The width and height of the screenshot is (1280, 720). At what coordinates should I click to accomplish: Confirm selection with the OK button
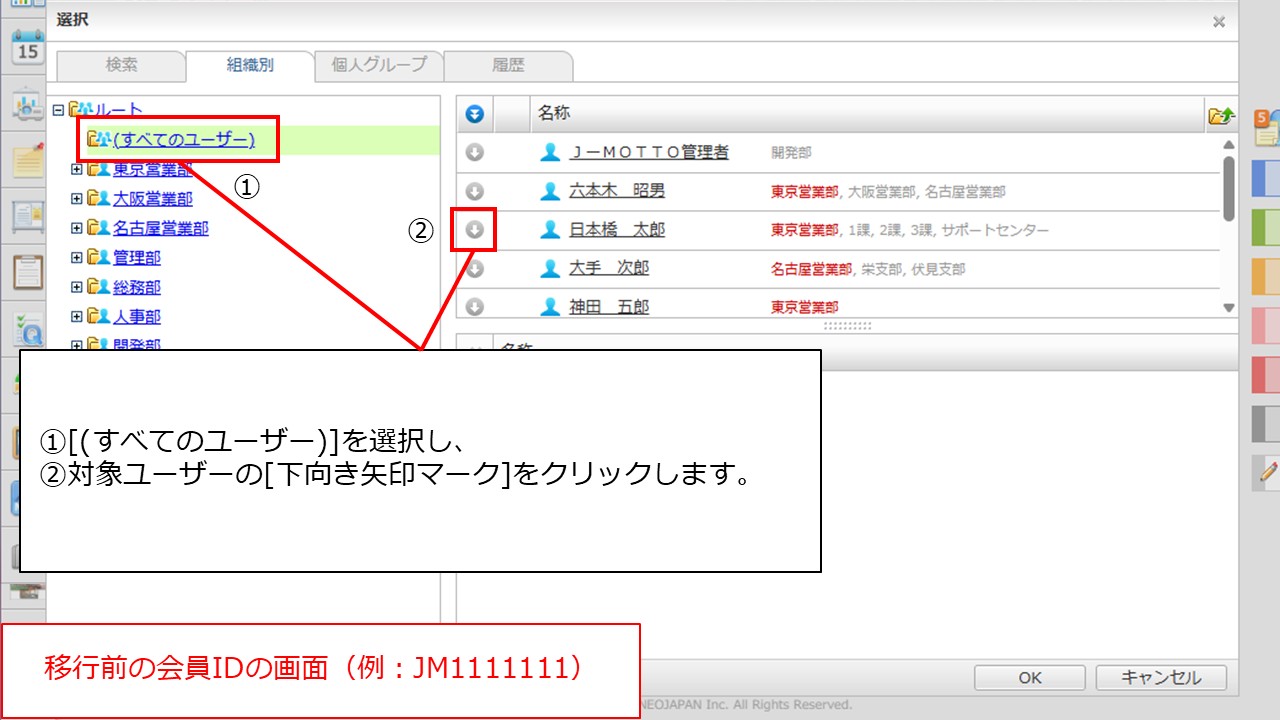click(x=1030, y=678)
